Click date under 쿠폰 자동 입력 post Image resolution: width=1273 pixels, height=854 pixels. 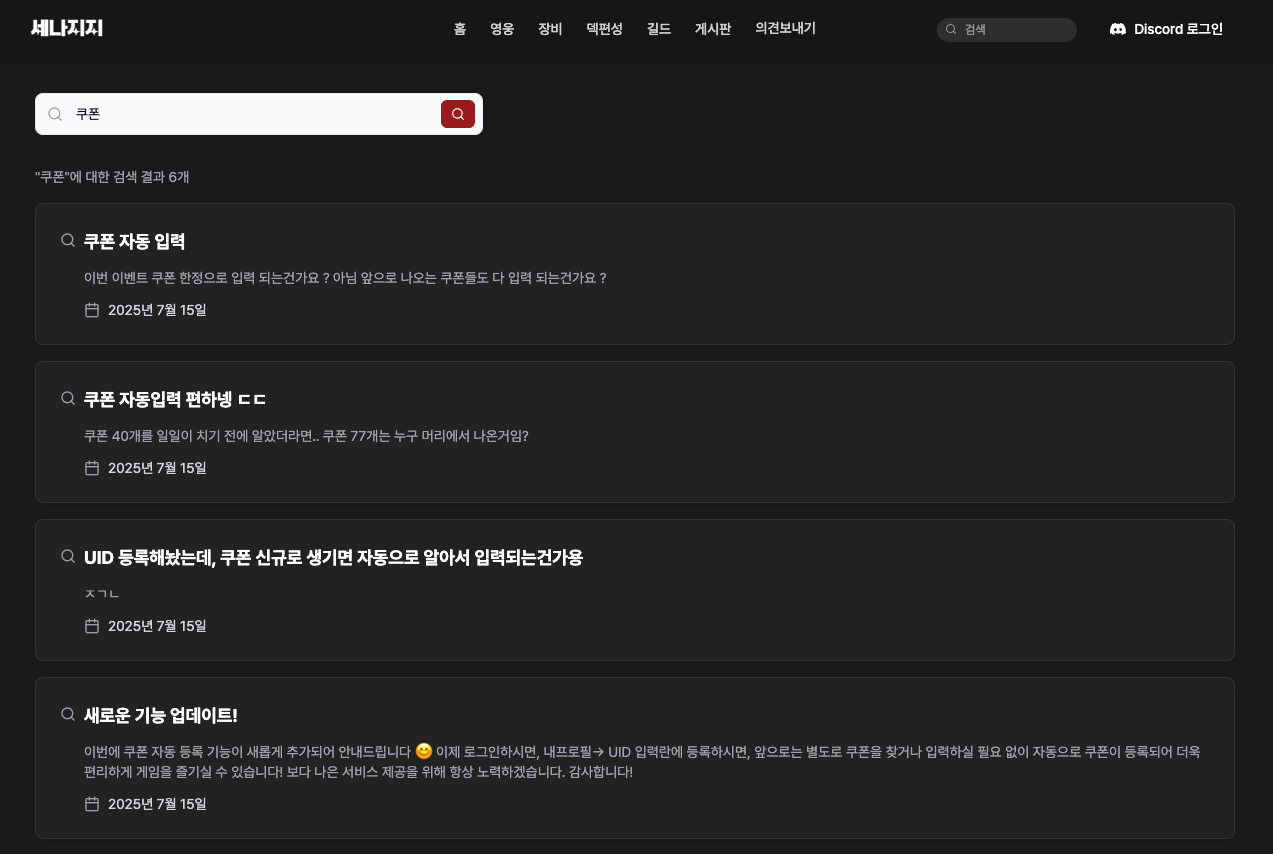pos(157,310)
